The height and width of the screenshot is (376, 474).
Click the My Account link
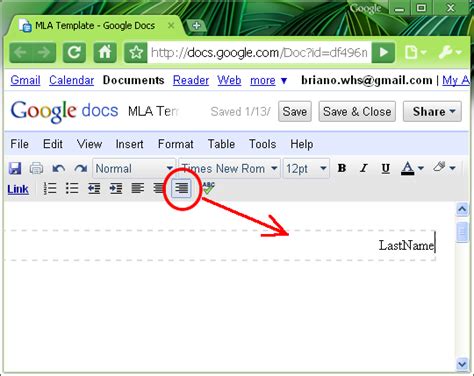point(456,80)
